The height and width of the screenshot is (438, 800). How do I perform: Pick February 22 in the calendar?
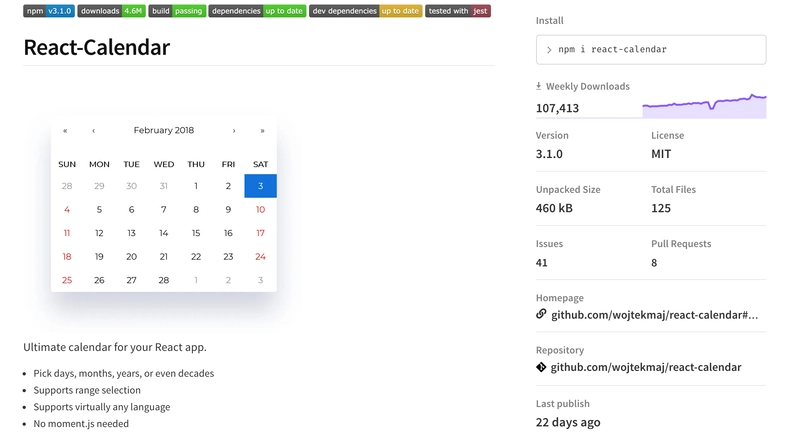pos(196,256)
